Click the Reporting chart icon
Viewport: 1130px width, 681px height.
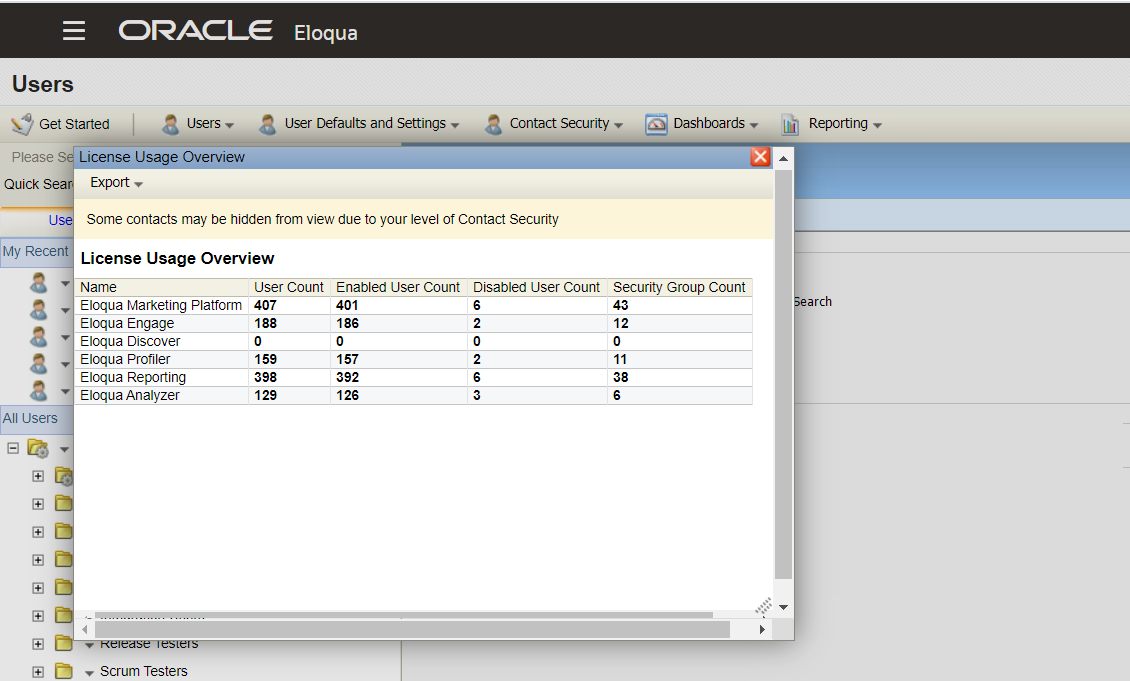pyautogui.click(x=790, y=124)
